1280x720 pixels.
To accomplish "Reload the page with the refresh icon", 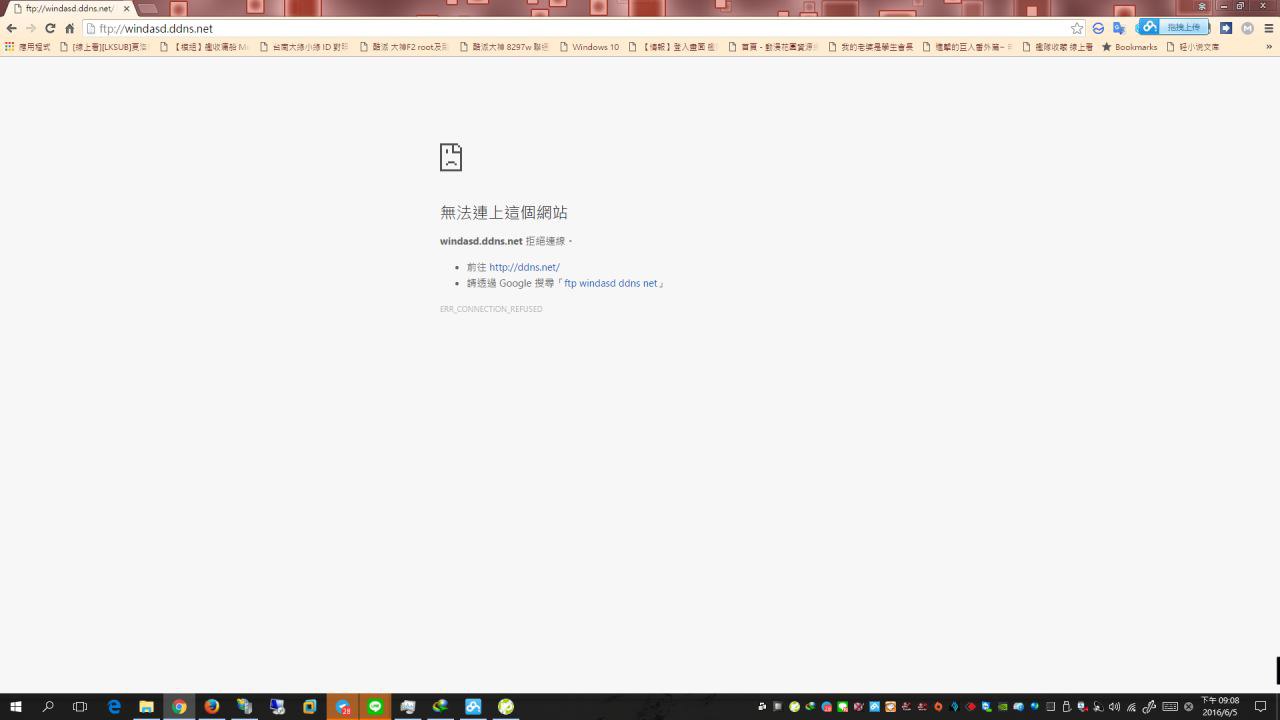I will coord(50,29).
